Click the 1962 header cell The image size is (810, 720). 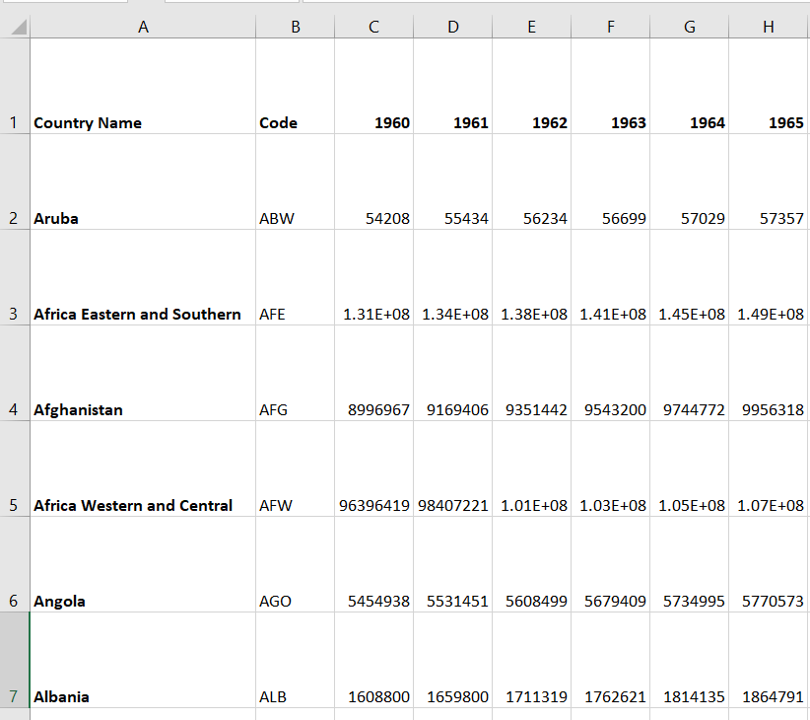tap(532, 86)
